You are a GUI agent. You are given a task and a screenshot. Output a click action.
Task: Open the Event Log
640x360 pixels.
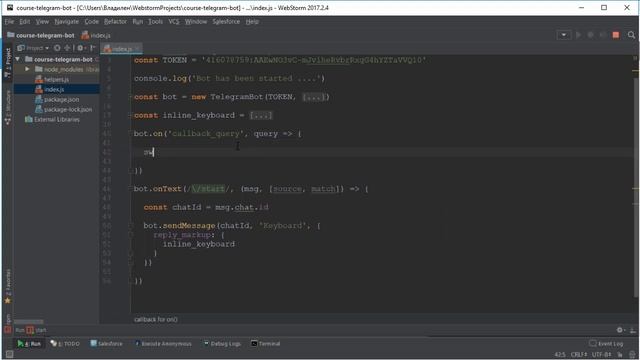606,344
